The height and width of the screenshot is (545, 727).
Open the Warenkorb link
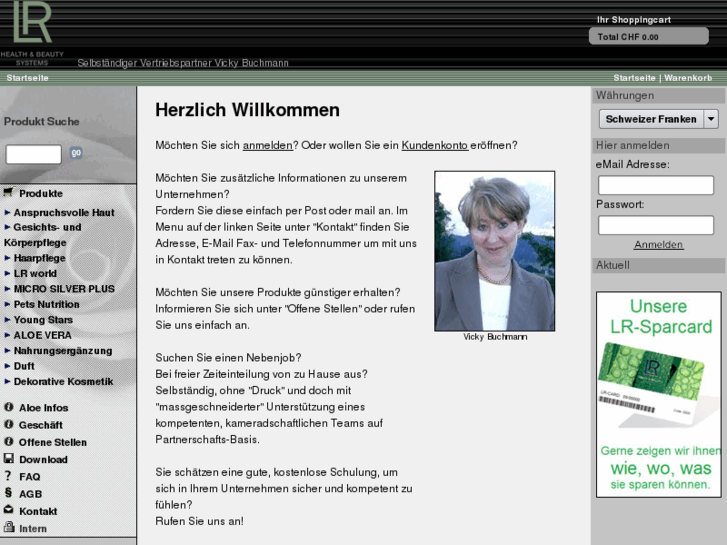(x=688, y=78)
